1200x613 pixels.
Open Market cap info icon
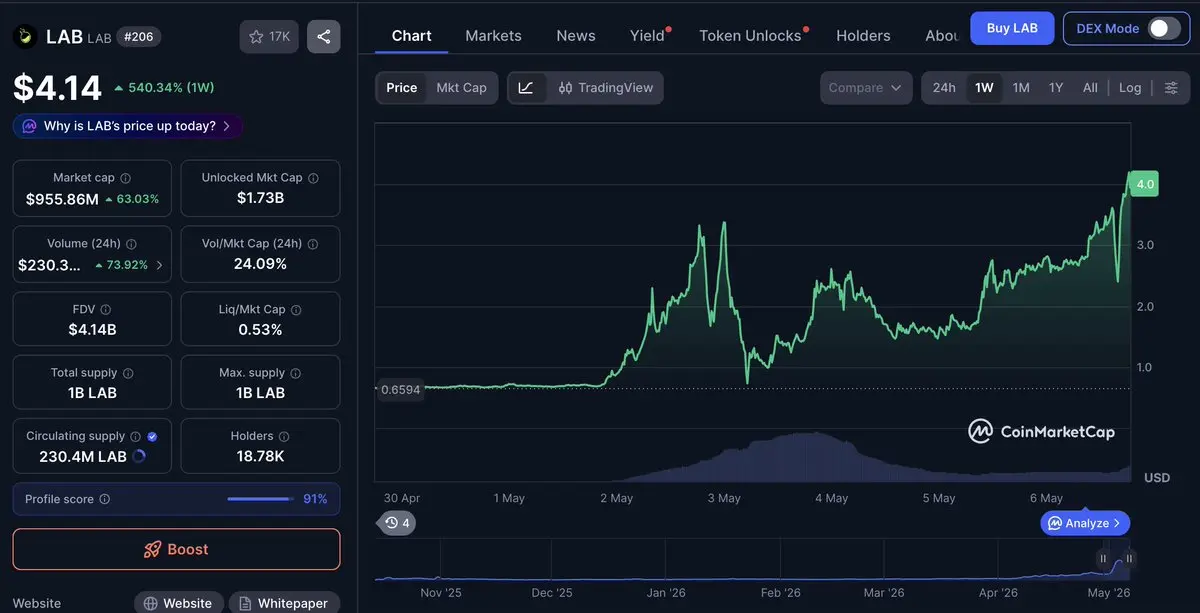click(125, 178)
